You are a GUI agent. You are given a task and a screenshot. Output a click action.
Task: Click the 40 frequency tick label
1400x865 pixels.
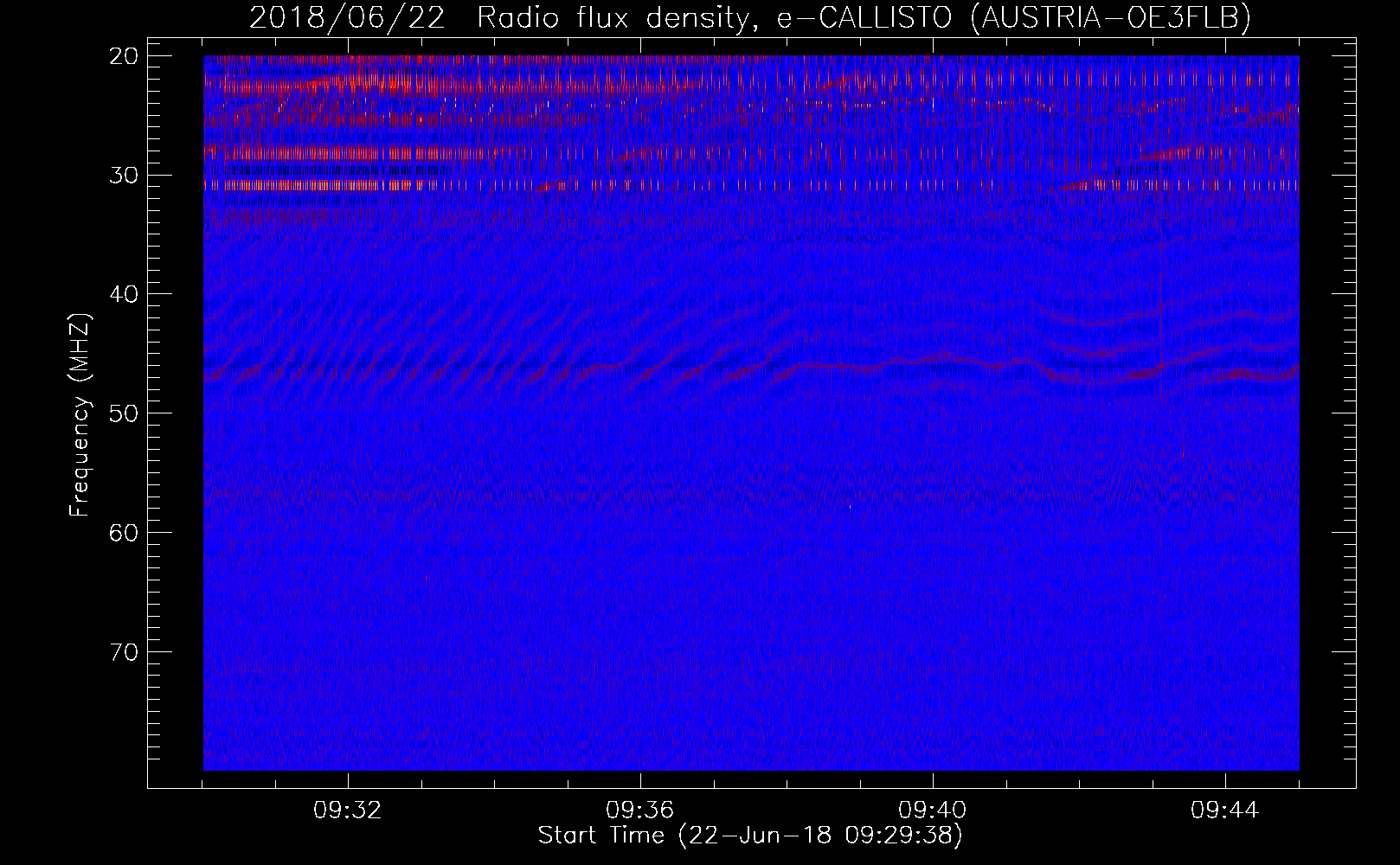click(125, 294)
